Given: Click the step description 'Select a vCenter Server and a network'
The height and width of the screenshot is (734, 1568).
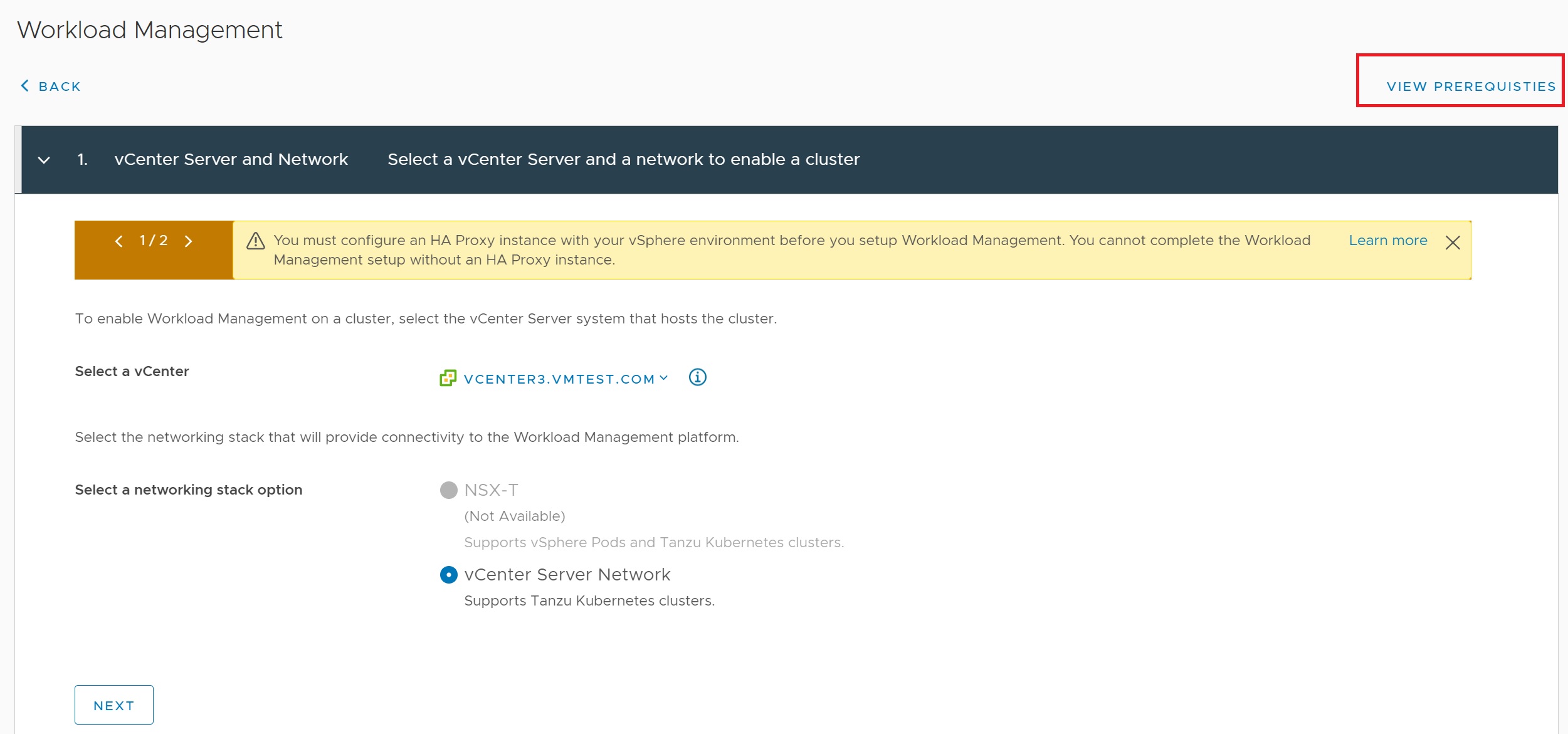Looking at the screenshot, I should tap(623, 159).
